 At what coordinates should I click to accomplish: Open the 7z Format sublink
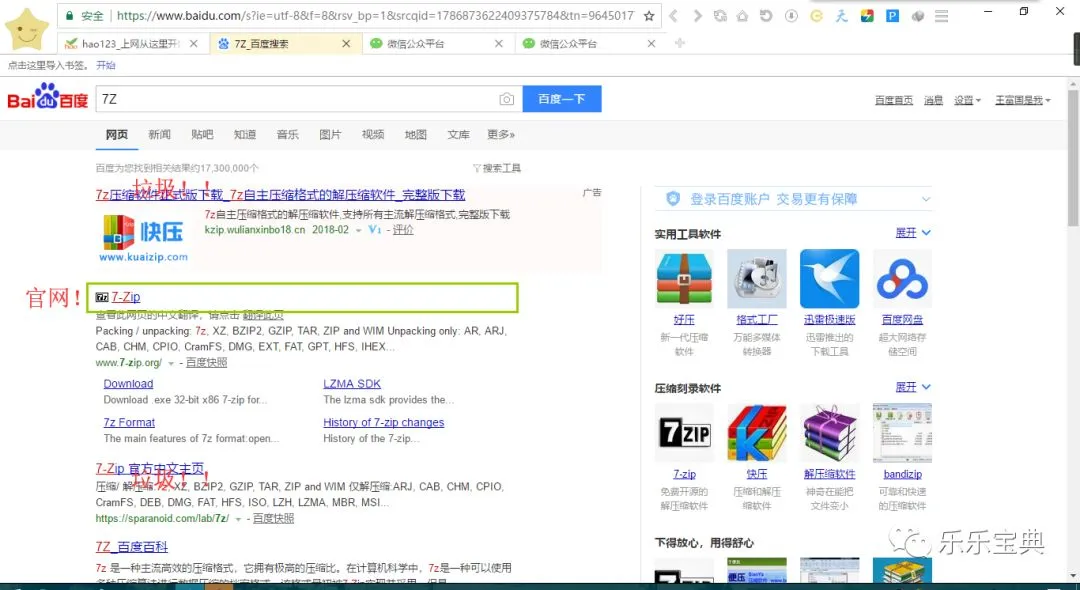pyautogui.click(x=129, y=422)
